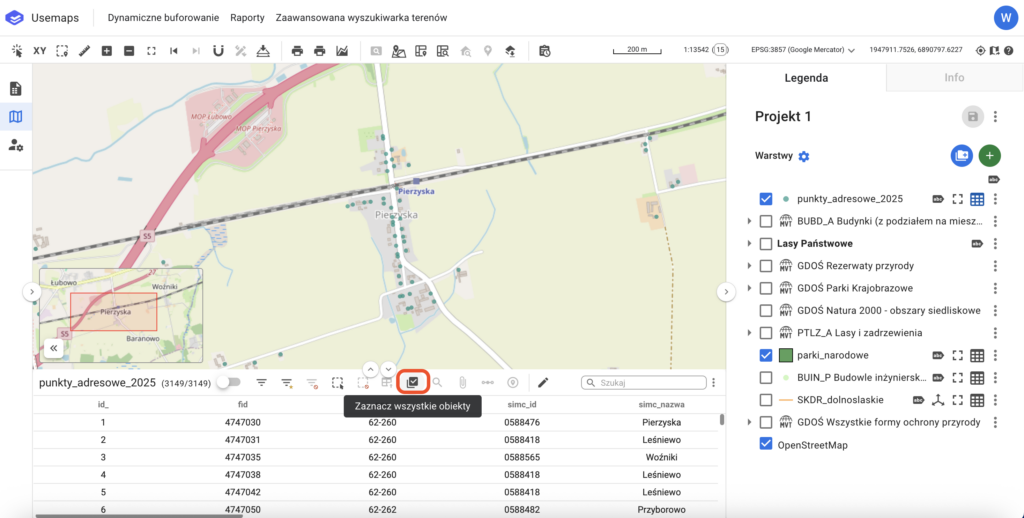
Task: Enable the Lasy Państwowe layer checkbox
Action: click(x=766, y=243)
